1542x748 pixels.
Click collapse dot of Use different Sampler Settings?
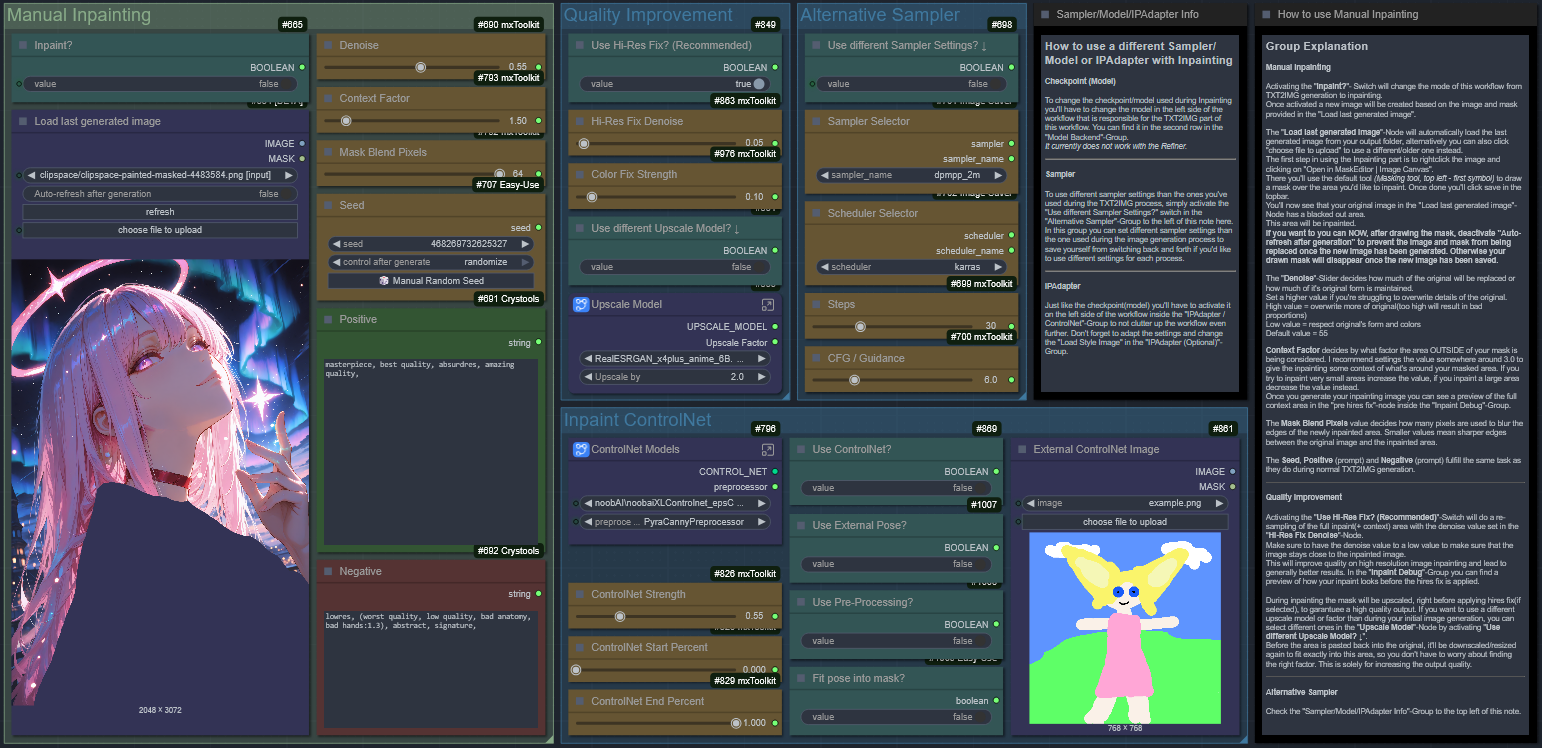tap(815, 45)
